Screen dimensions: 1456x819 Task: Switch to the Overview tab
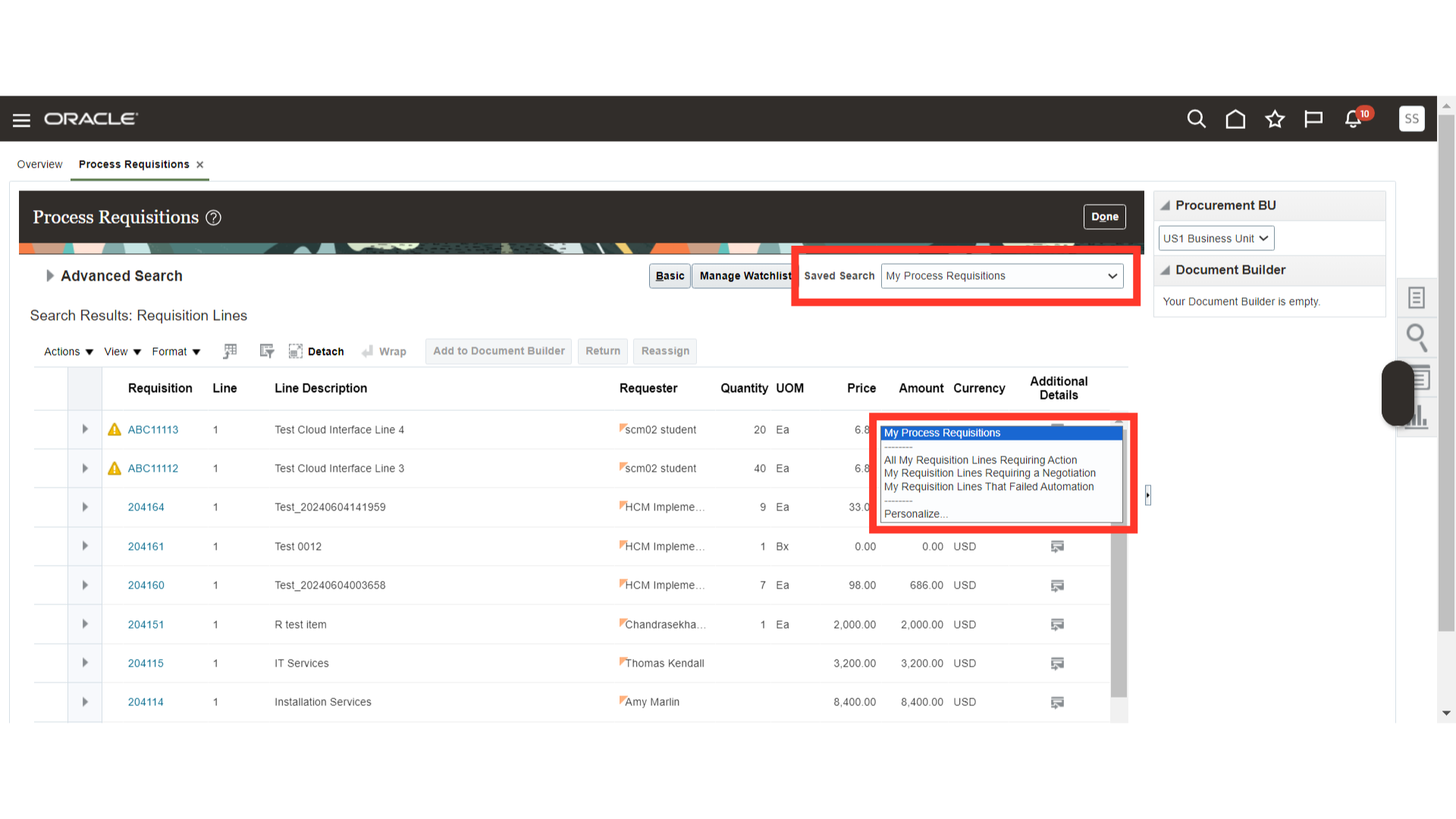point(39,165)
